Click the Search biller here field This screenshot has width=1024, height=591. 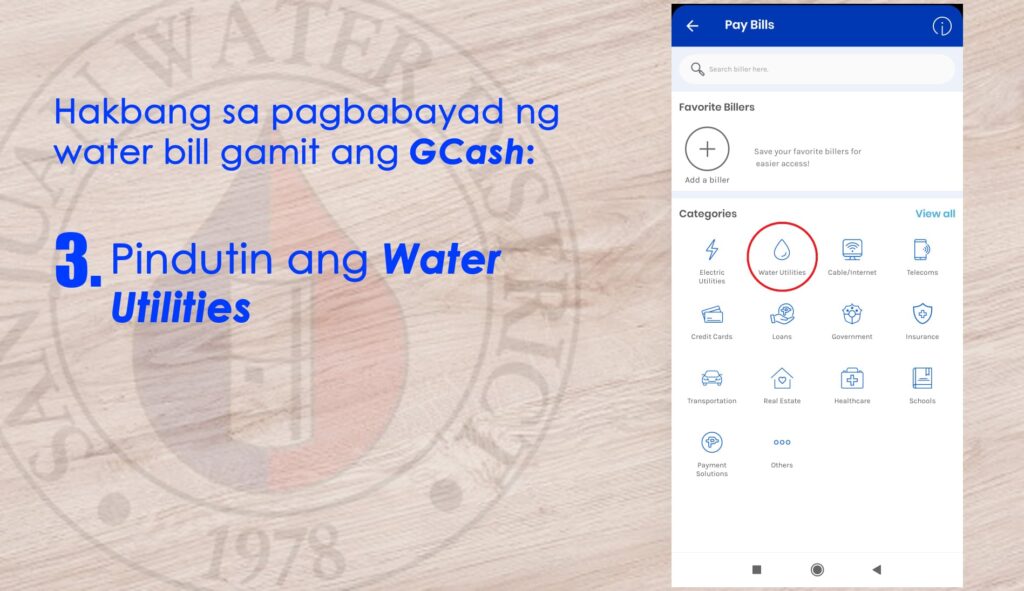point(816,69)
